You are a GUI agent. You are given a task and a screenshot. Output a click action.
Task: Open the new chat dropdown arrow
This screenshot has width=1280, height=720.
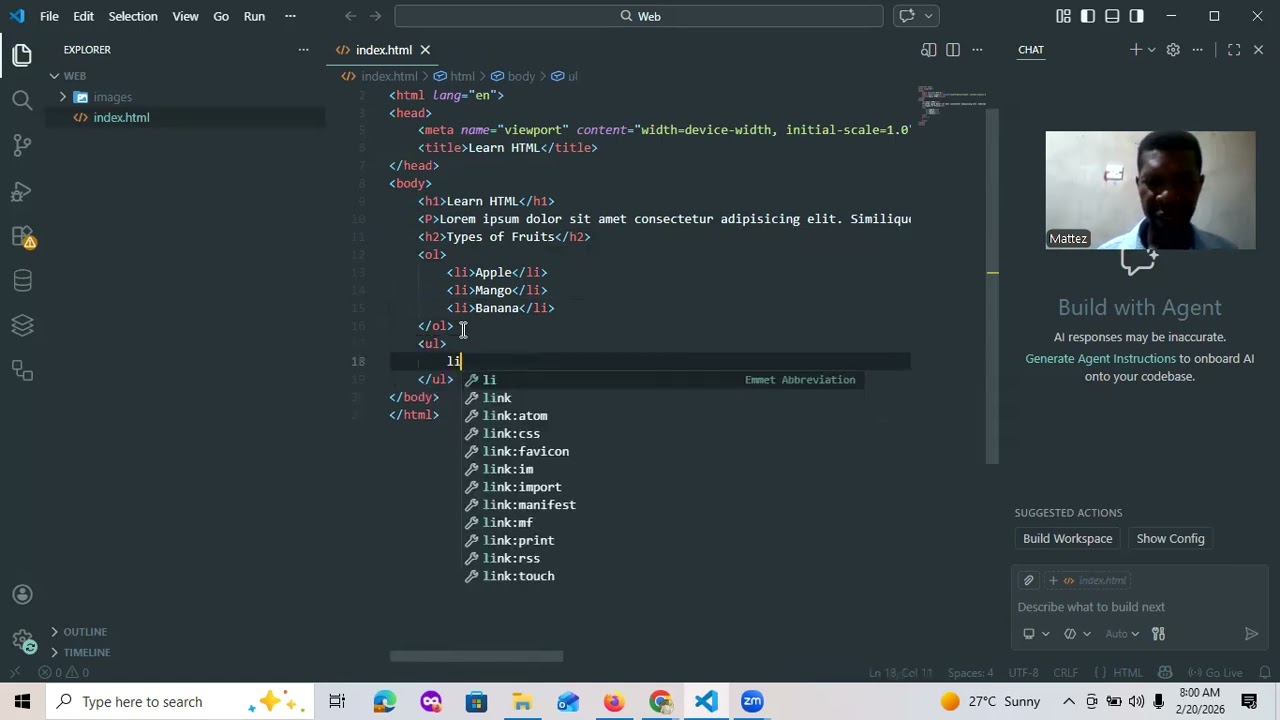point(1151,50)
